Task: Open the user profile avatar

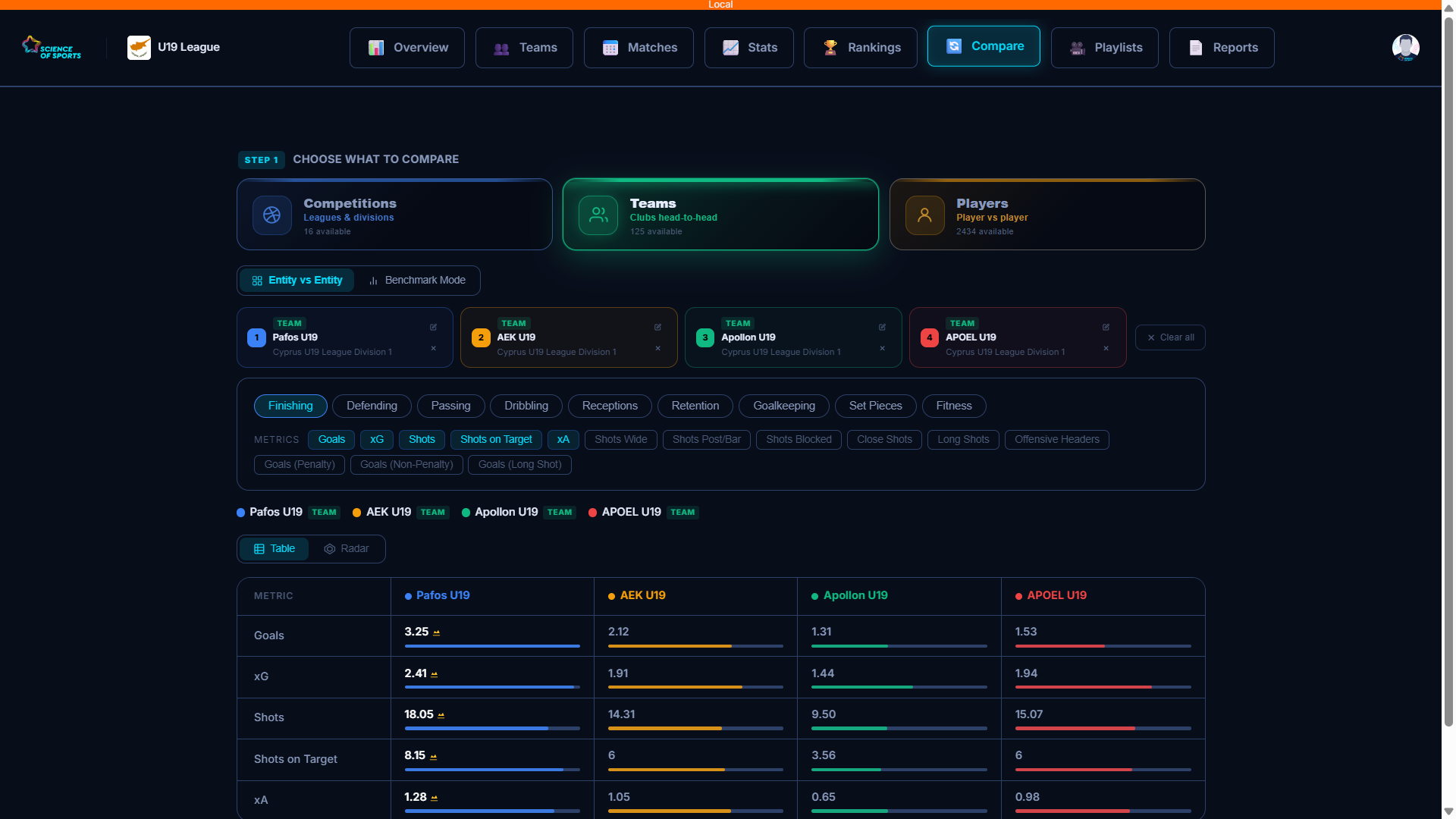Action: pos(1405,47)
